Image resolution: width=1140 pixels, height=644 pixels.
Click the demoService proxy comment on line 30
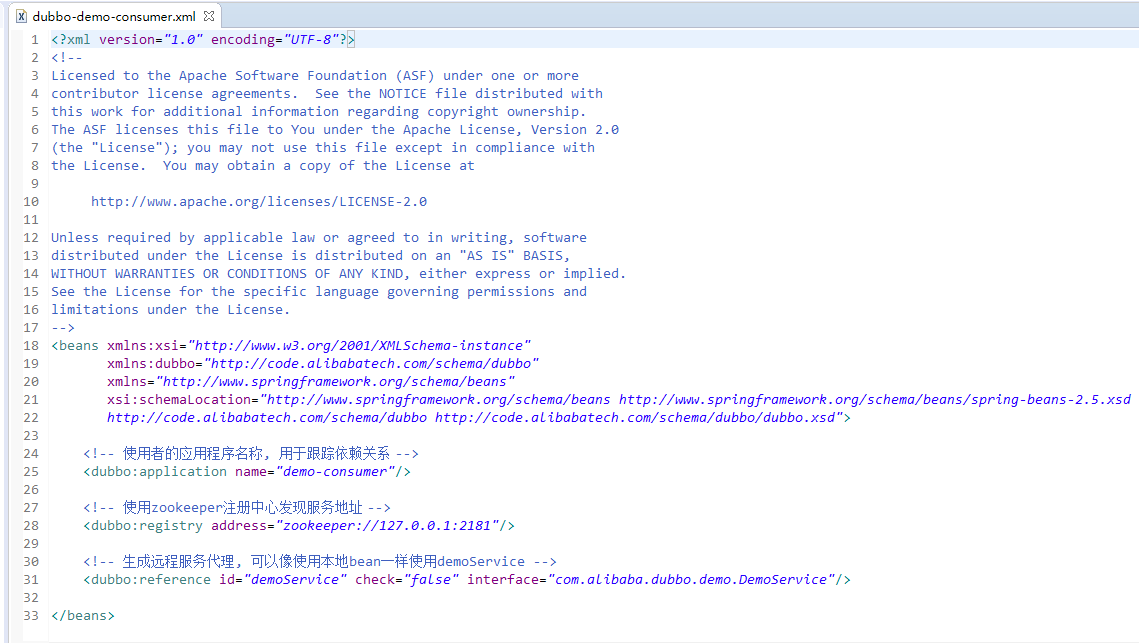(320, 561)
